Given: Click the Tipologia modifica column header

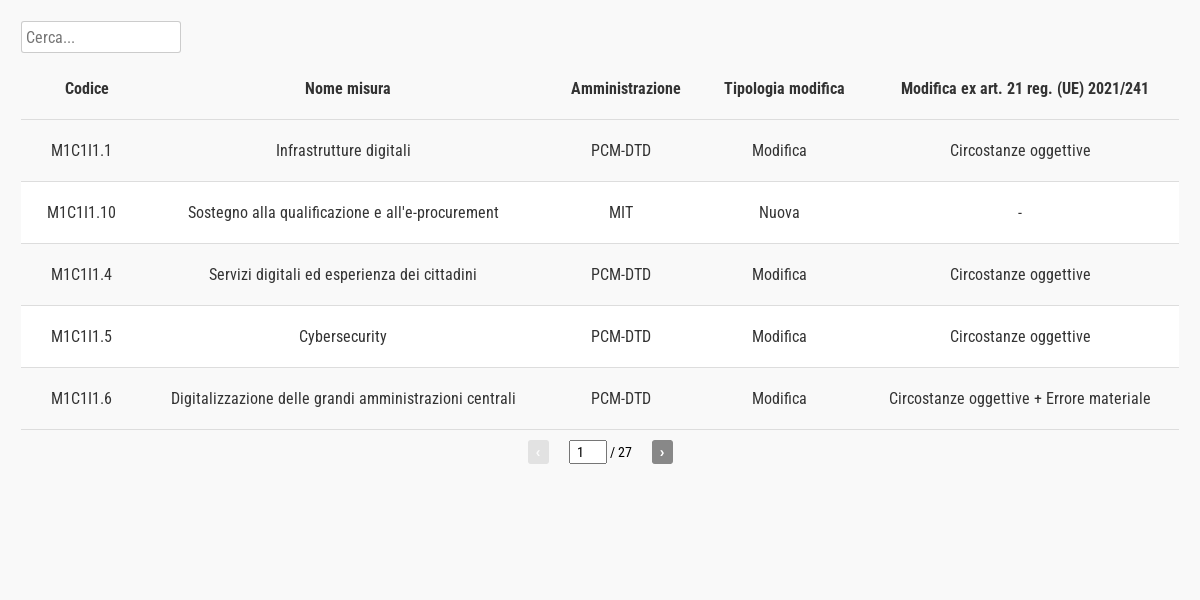Looking at the screenshot, I should pos(784,88).
